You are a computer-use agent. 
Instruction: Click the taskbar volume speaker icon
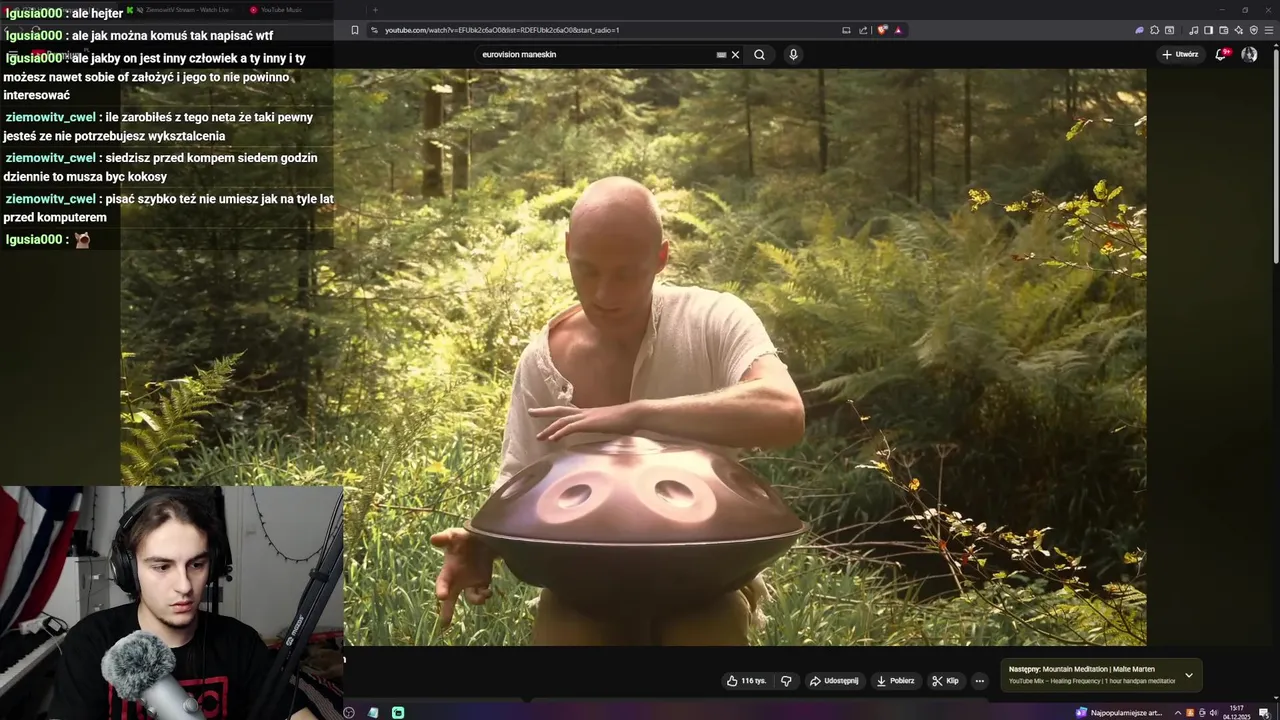point(1213,713)
